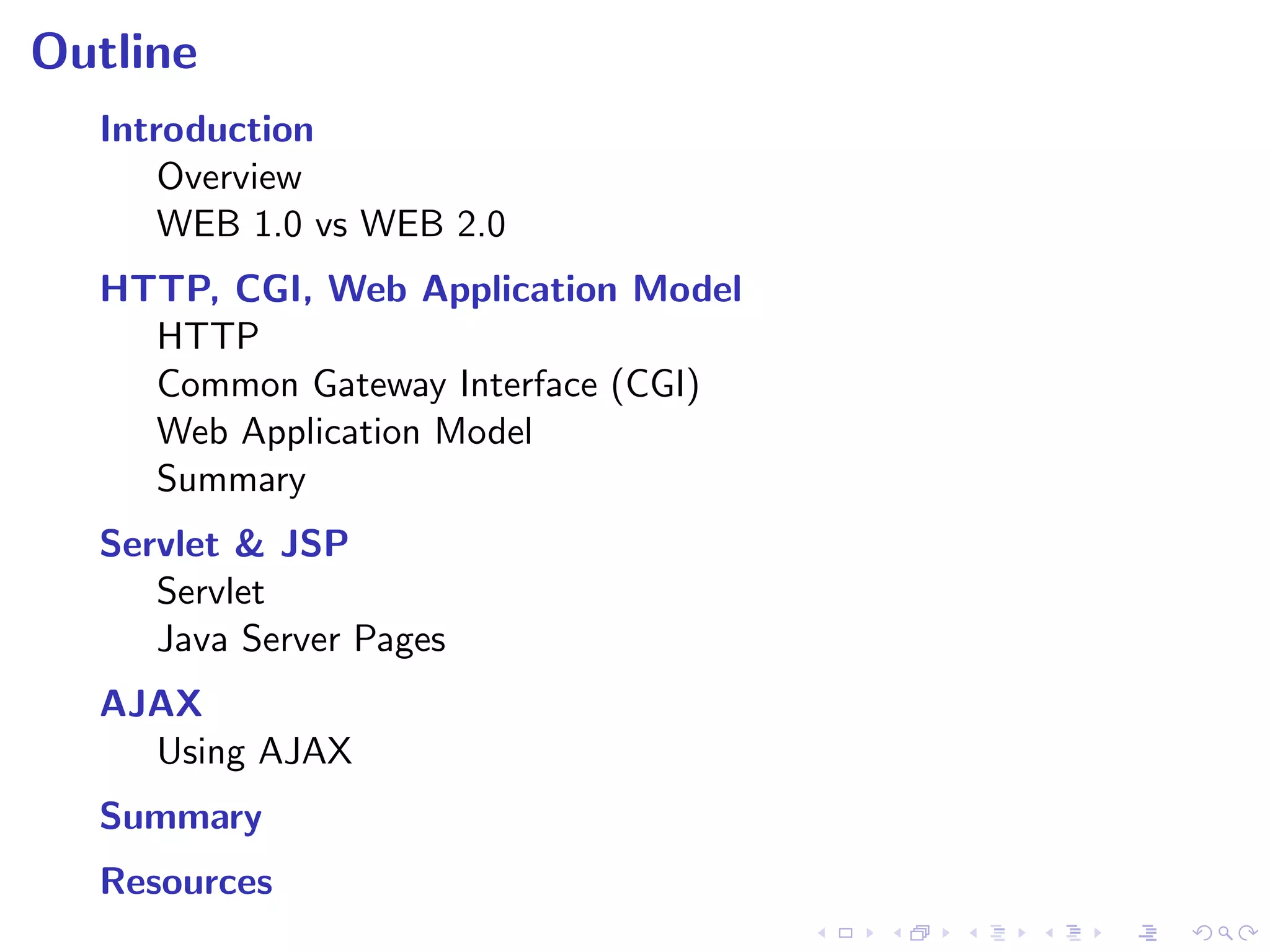Go to next frame using arrow after stack icon
This screenshot has height=952, width=1270.
[946, 933]
